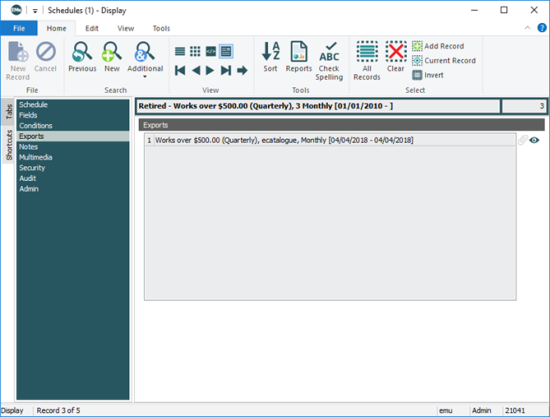Open Help via the question mark icon
The height and width of the screenshot is (417, 550).
click(542, 28)
